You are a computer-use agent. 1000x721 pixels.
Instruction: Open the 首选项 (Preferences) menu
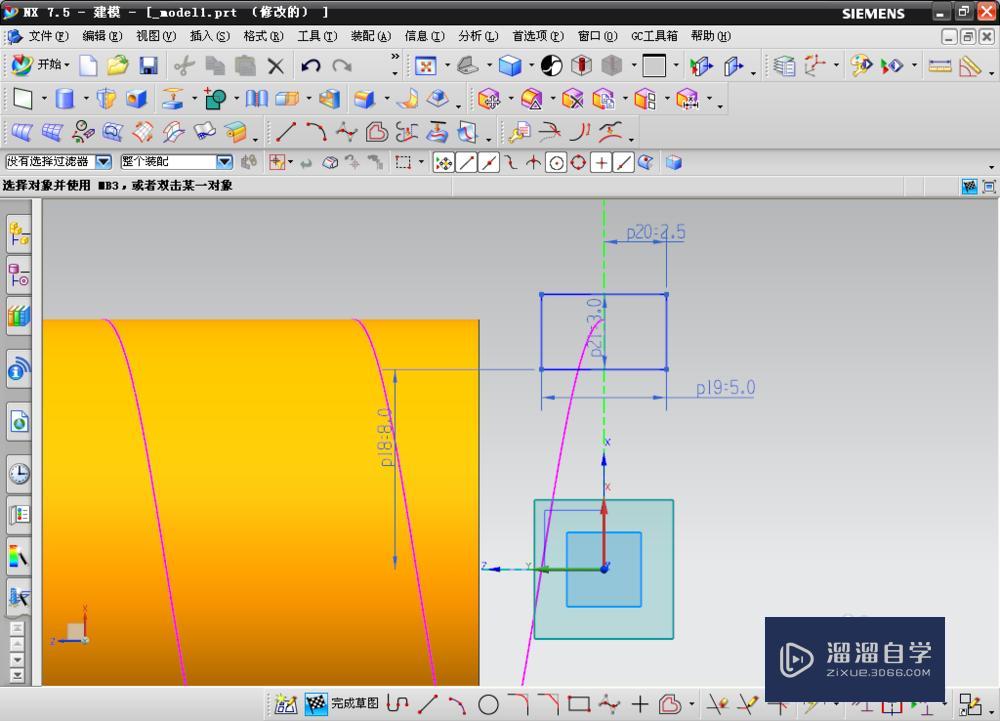click(x=538, y=36)
